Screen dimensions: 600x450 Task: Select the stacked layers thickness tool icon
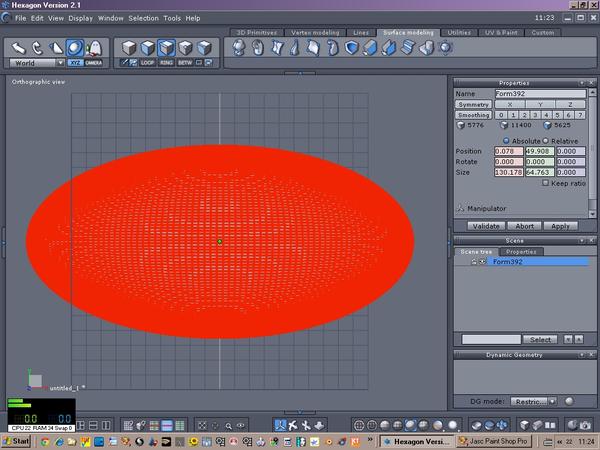[x=408, y=48]
